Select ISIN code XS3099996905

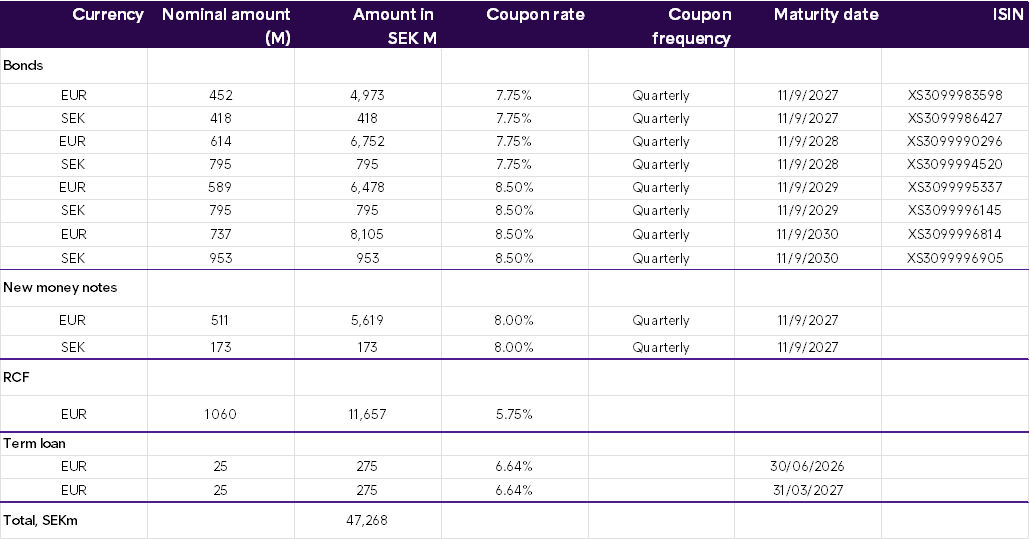click(954, 258)
